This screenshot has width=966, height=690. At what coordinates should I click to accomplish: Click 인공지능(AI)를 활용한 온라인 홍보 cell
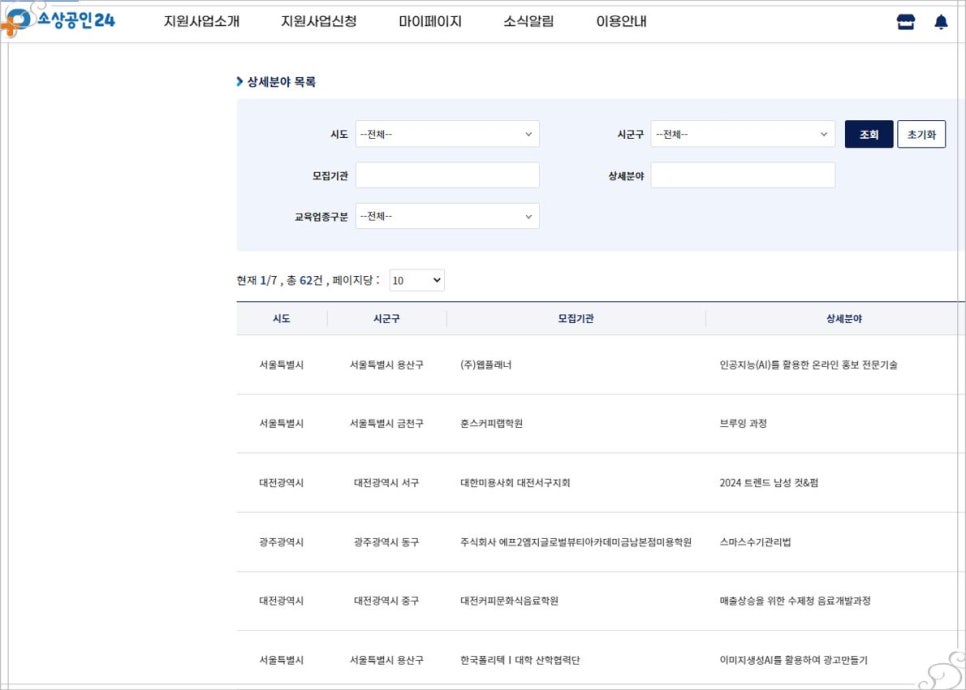[808, 365]
